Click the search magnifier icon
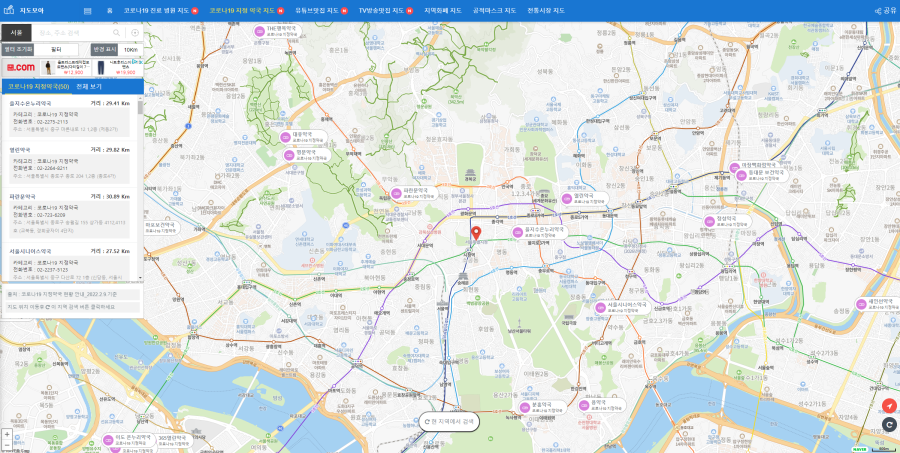Image resolution: width=900 pixels, height=453 pixels. click(117, 33)
